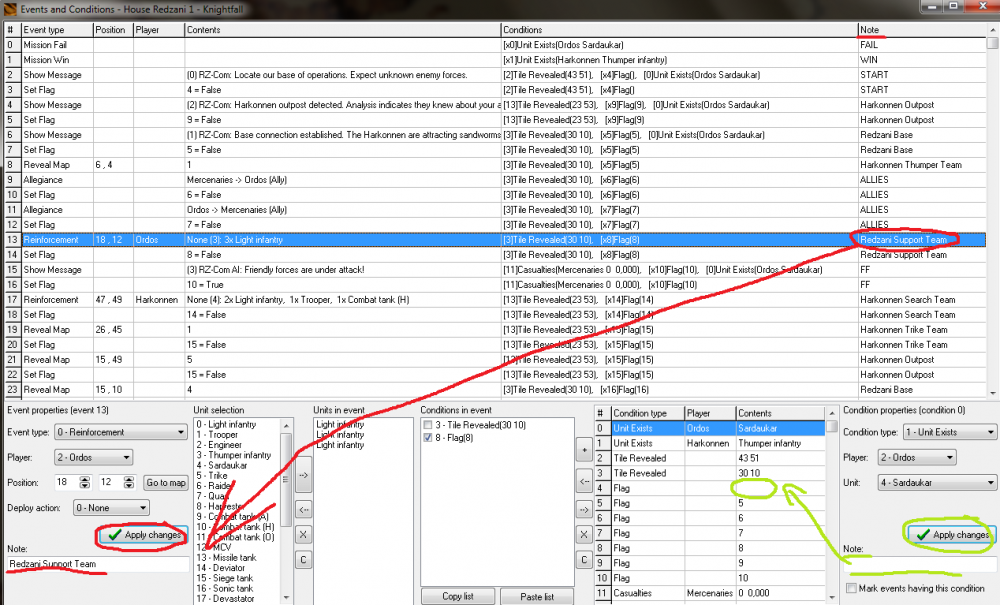Click the '-->' add-unit button beside Unit selection
The width and height of the screenshot is (1000, 605).
[x=303, y=476]
